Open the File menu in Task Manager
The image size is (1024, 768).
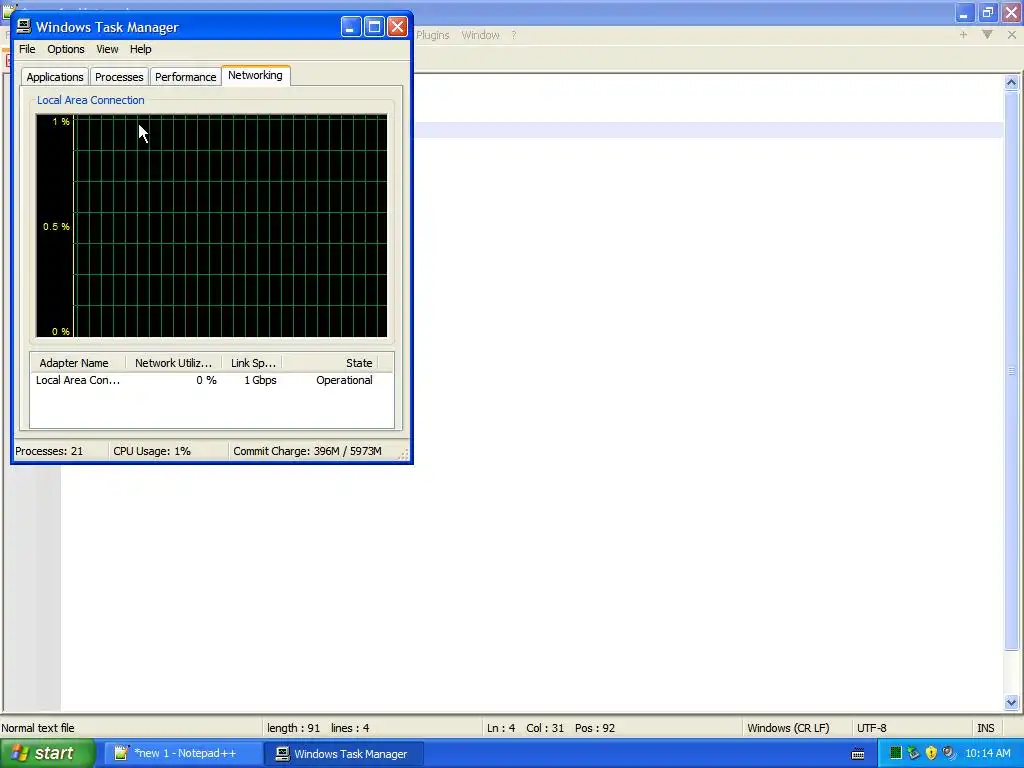27,49
